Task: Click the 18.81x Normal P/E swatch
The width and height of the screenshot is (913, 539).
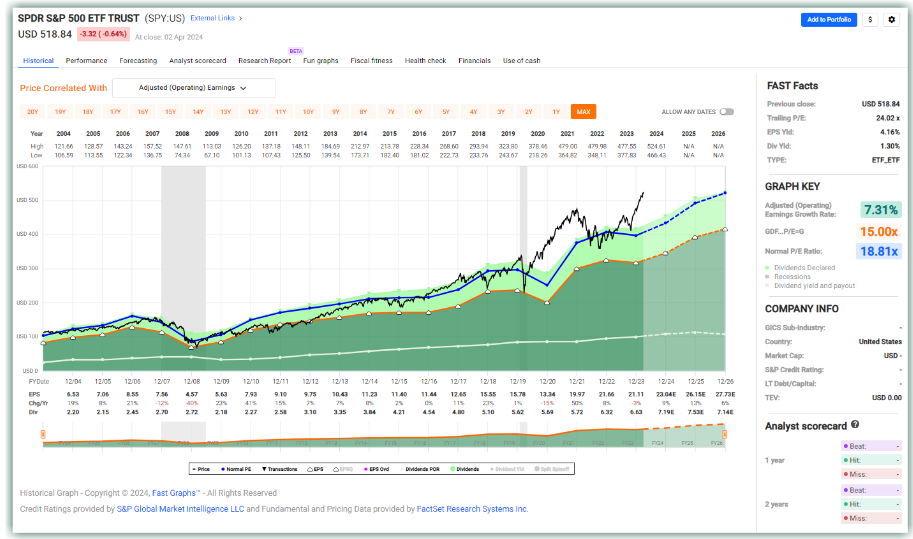Action: pos(879,251)
